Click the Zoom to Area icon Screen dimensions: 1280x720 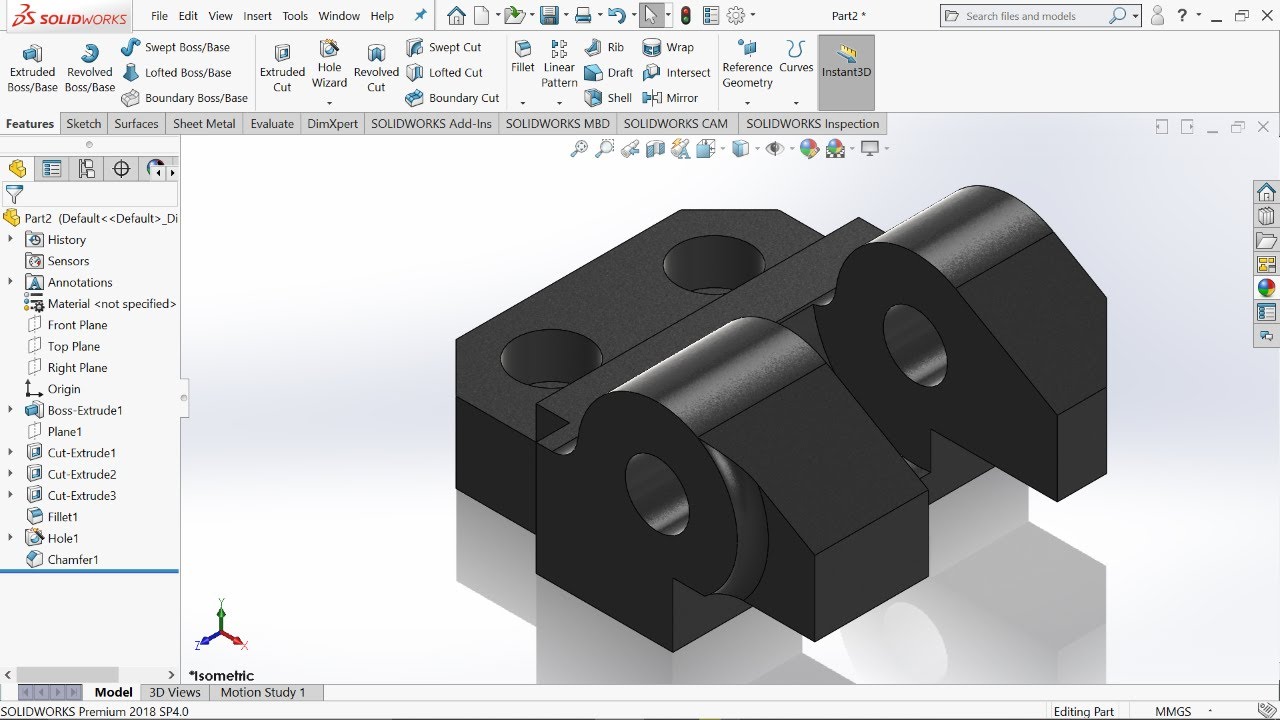(x=604, y=149)
